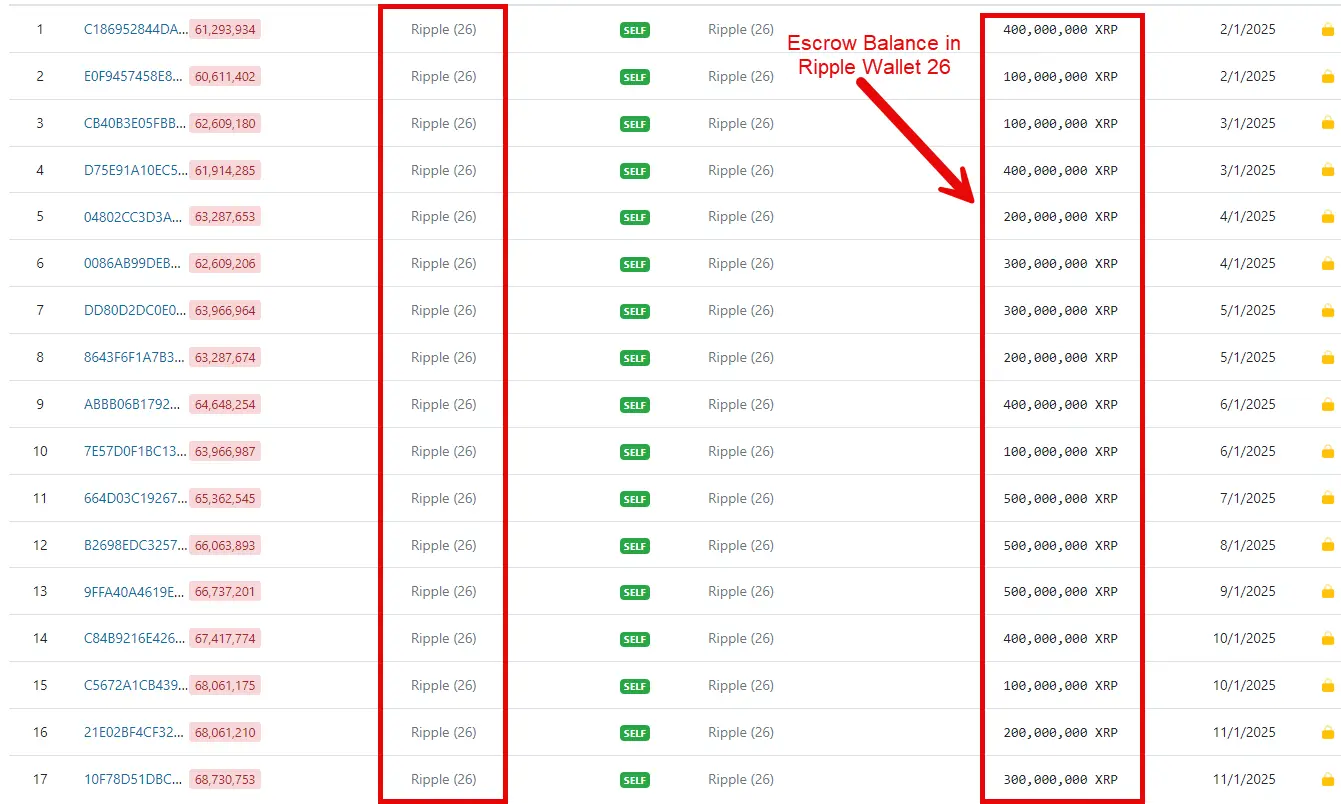Click the lock icon in the 21E02BF4CF32 row
The image size is (1341, 804).
1328,733
